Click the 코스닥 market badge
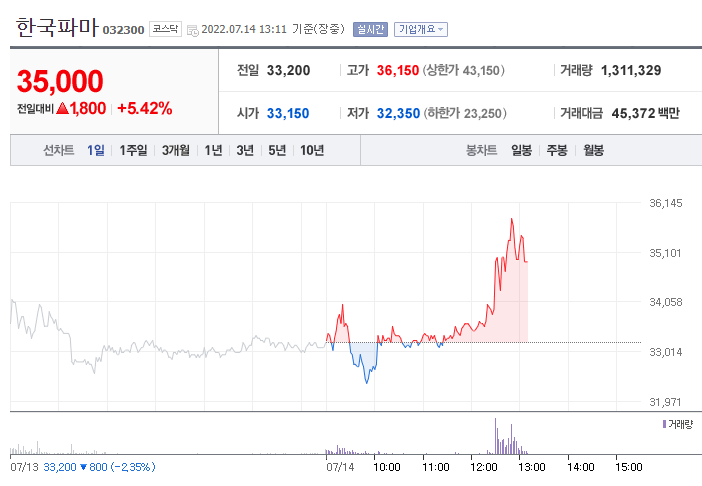This screenshot has height=486, width=702. coord(165,29)
